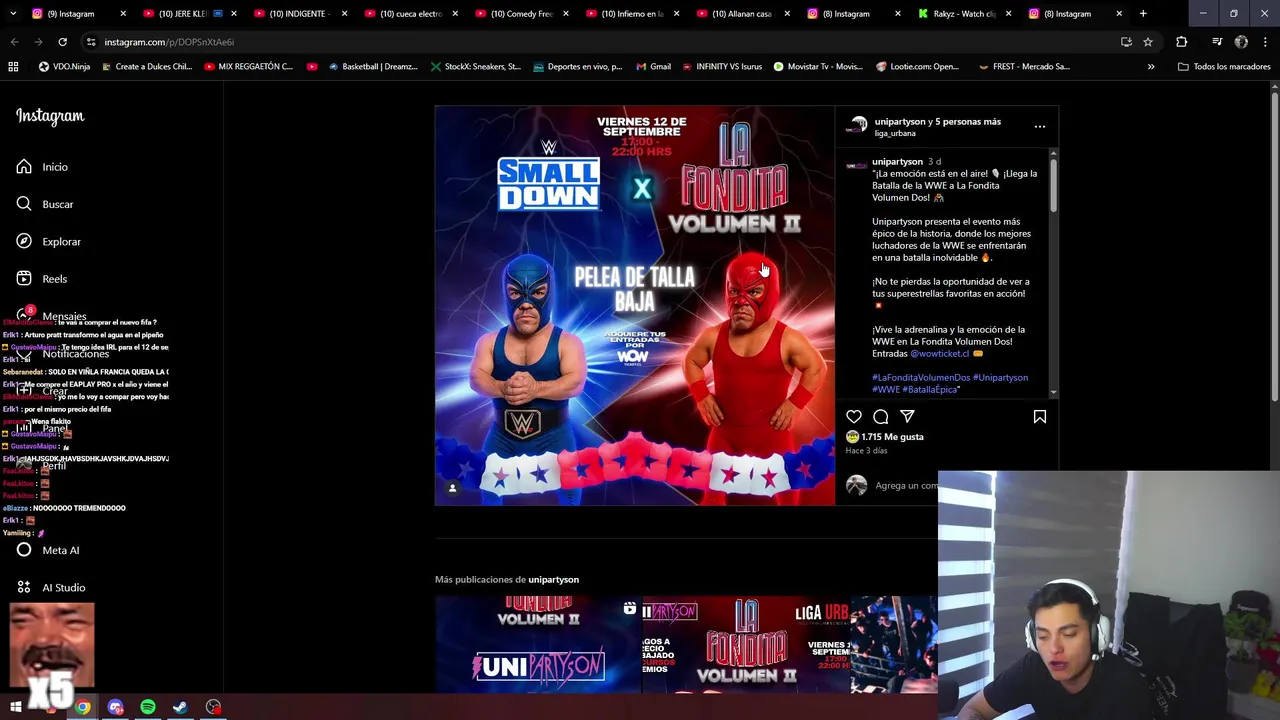Open unipartyson profile from post header
This screenshot has width=1280, height=720.
coord(899,122)
